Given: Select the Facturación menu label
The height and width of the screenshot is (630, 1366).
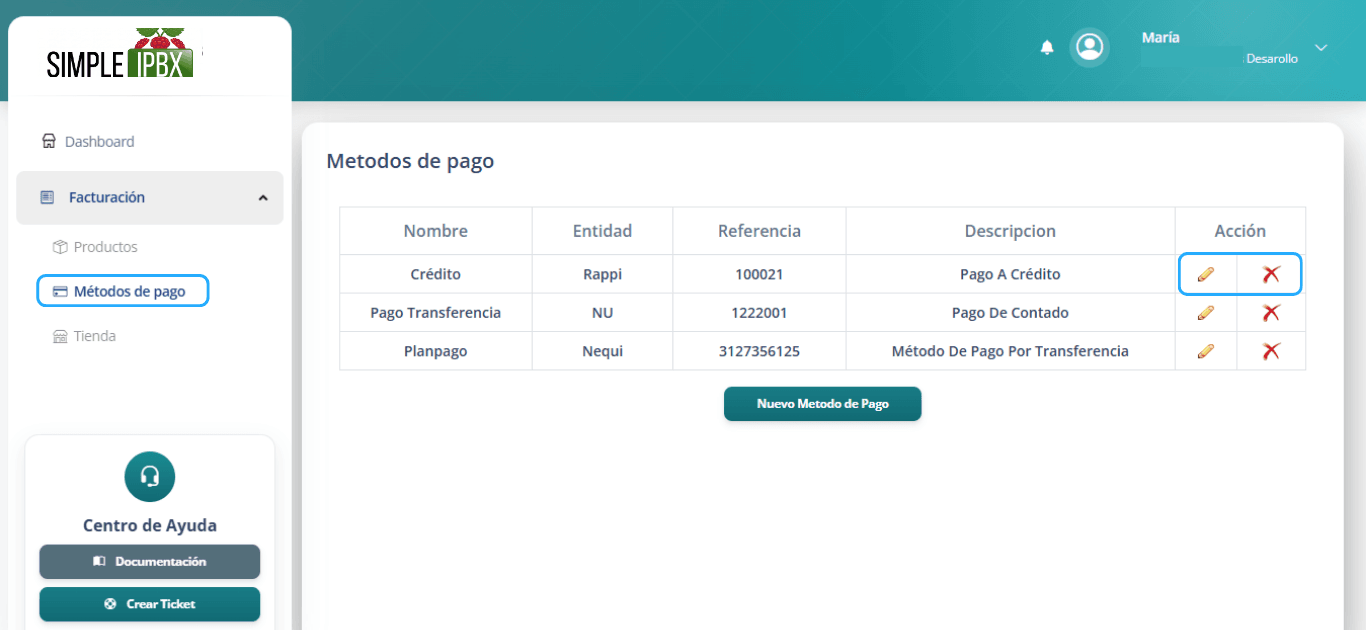Looking at the screenshot, I should (x=107, y=198).
